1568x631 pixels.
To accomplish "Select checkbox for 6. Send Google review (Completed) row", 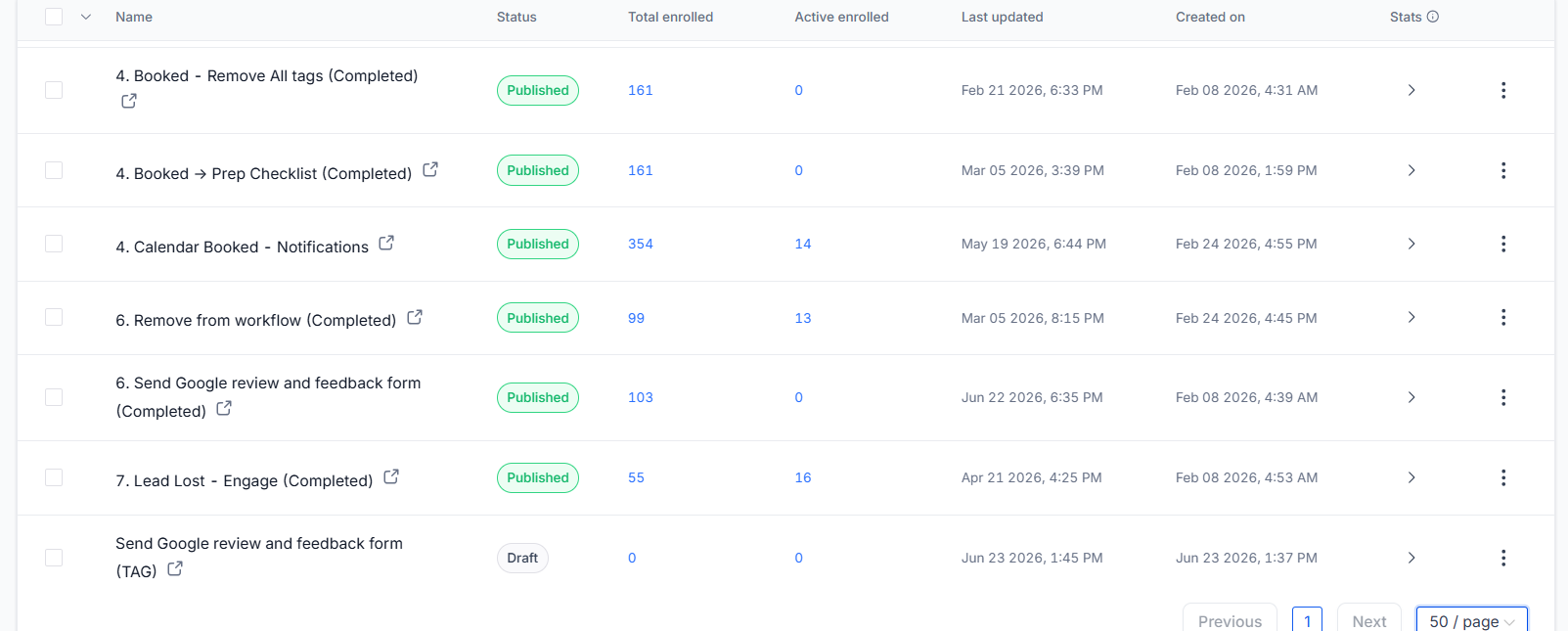I will (54, 397).
